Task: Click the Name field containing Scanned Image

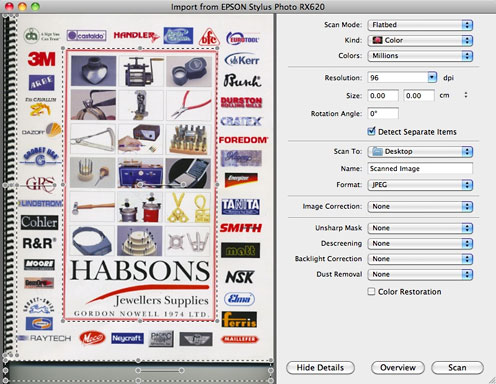Action: tap(420, 168)
